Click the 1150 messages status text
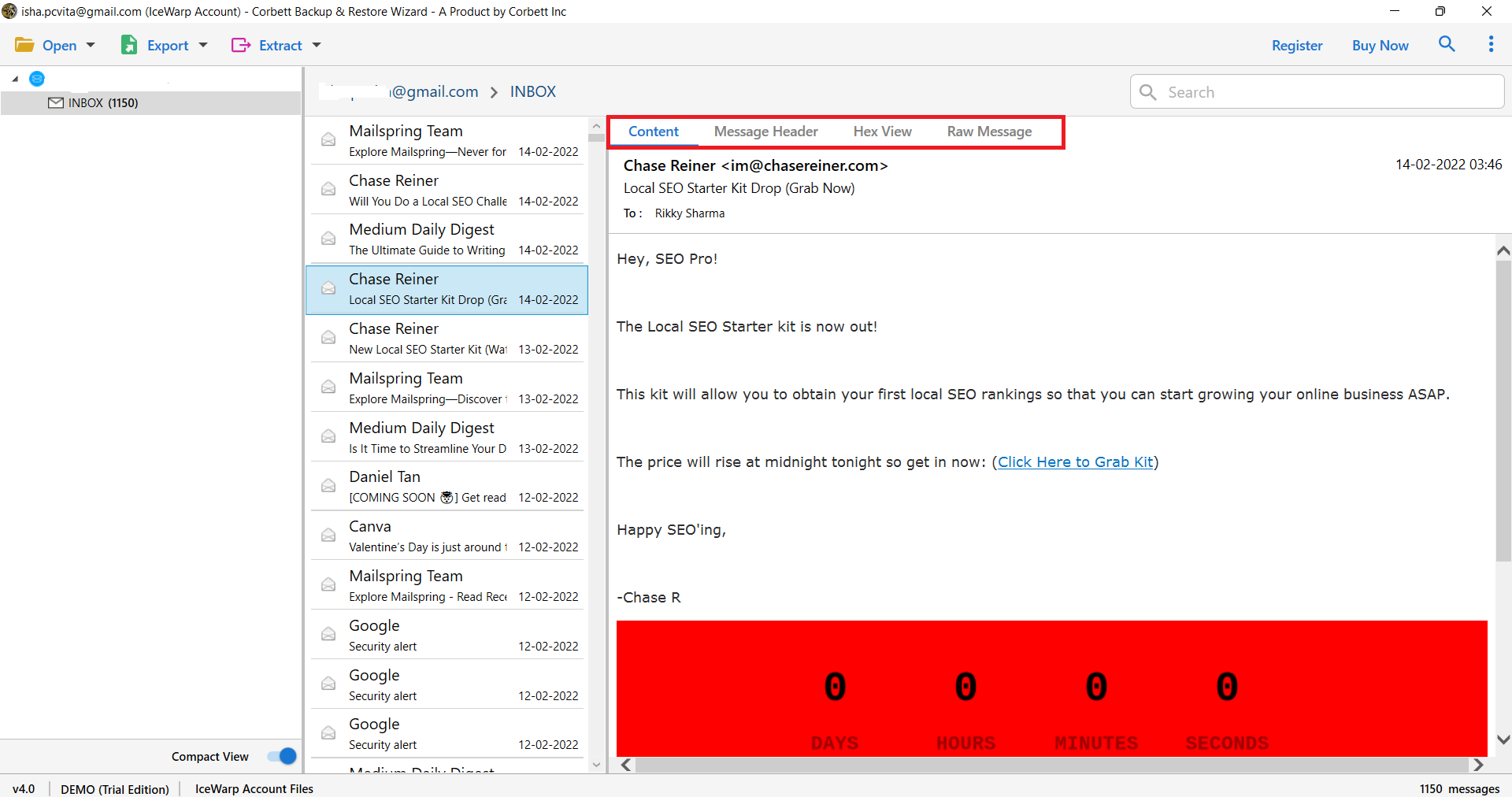1512x797 pixels. click(x=1459, y=788)
